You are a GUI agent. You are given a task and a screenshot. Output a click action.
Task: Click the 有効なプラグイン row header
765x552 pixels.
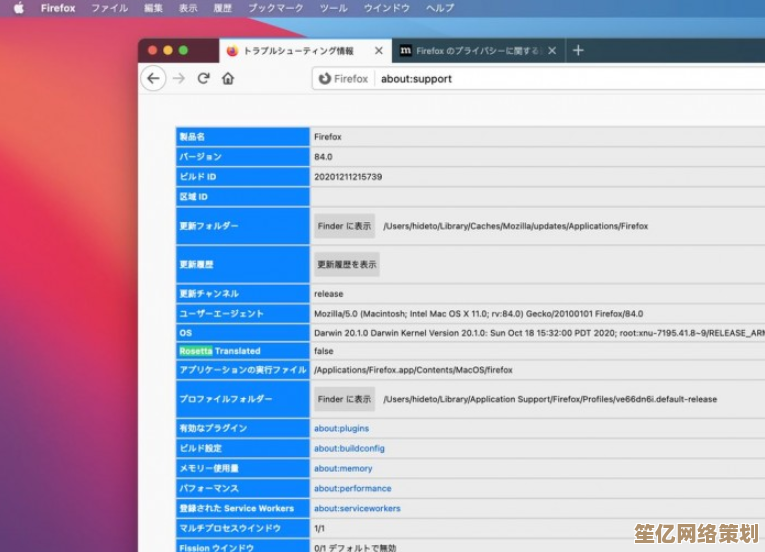click(x=242, y=428)
